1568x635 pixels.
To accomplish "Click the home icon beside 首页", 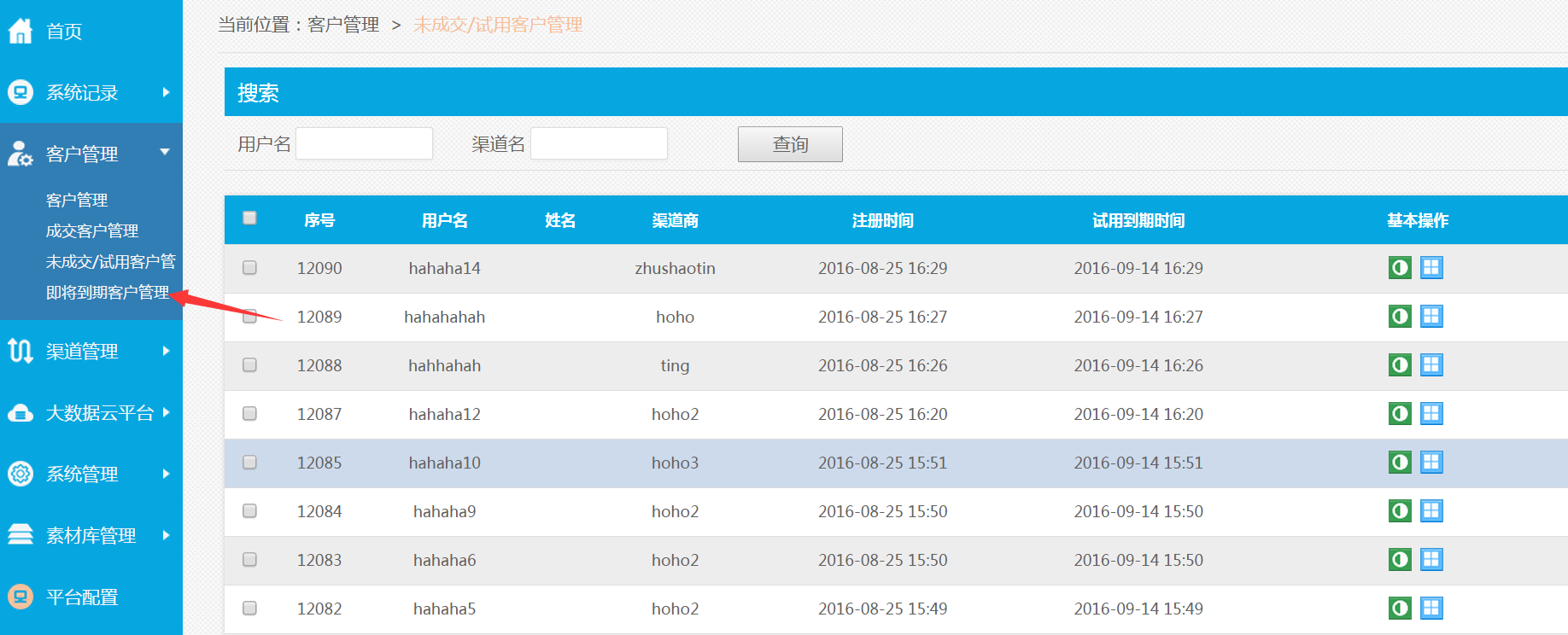I will coord(20,31).
